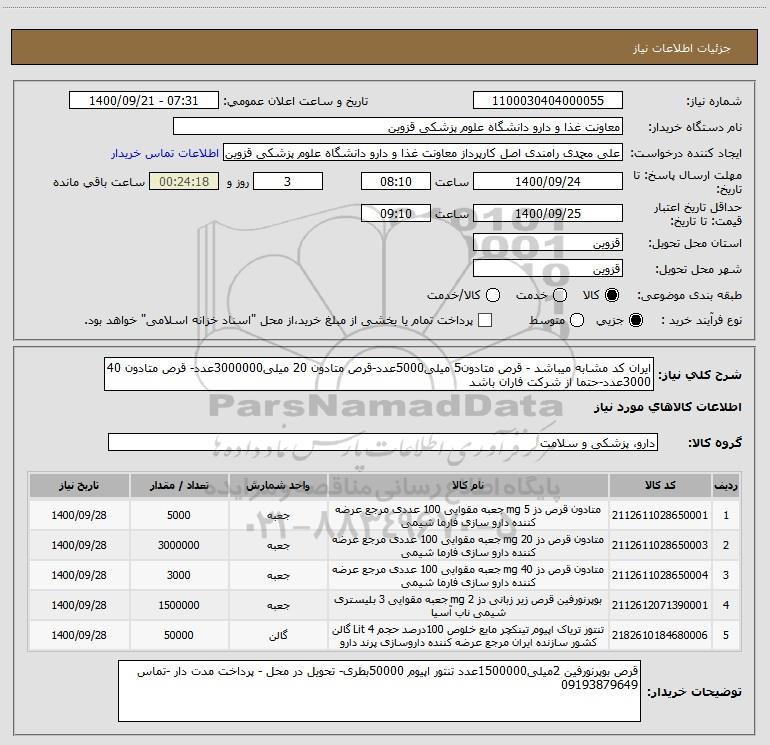Click the اطلاعات کالاهای مورد نیاز heading
The height and width of the screenshot is (745, 770).
tap(668, 407)
